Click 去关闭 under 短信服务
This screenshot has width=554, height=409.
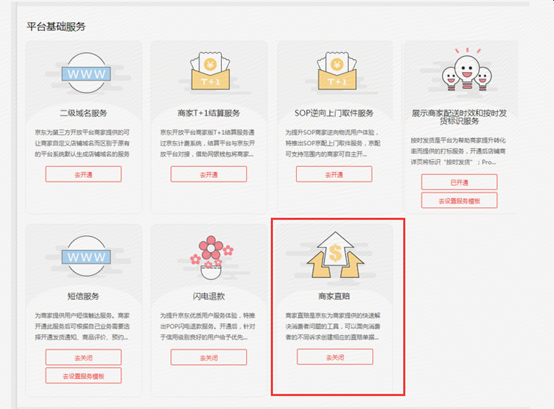click(x=83, y=357)
